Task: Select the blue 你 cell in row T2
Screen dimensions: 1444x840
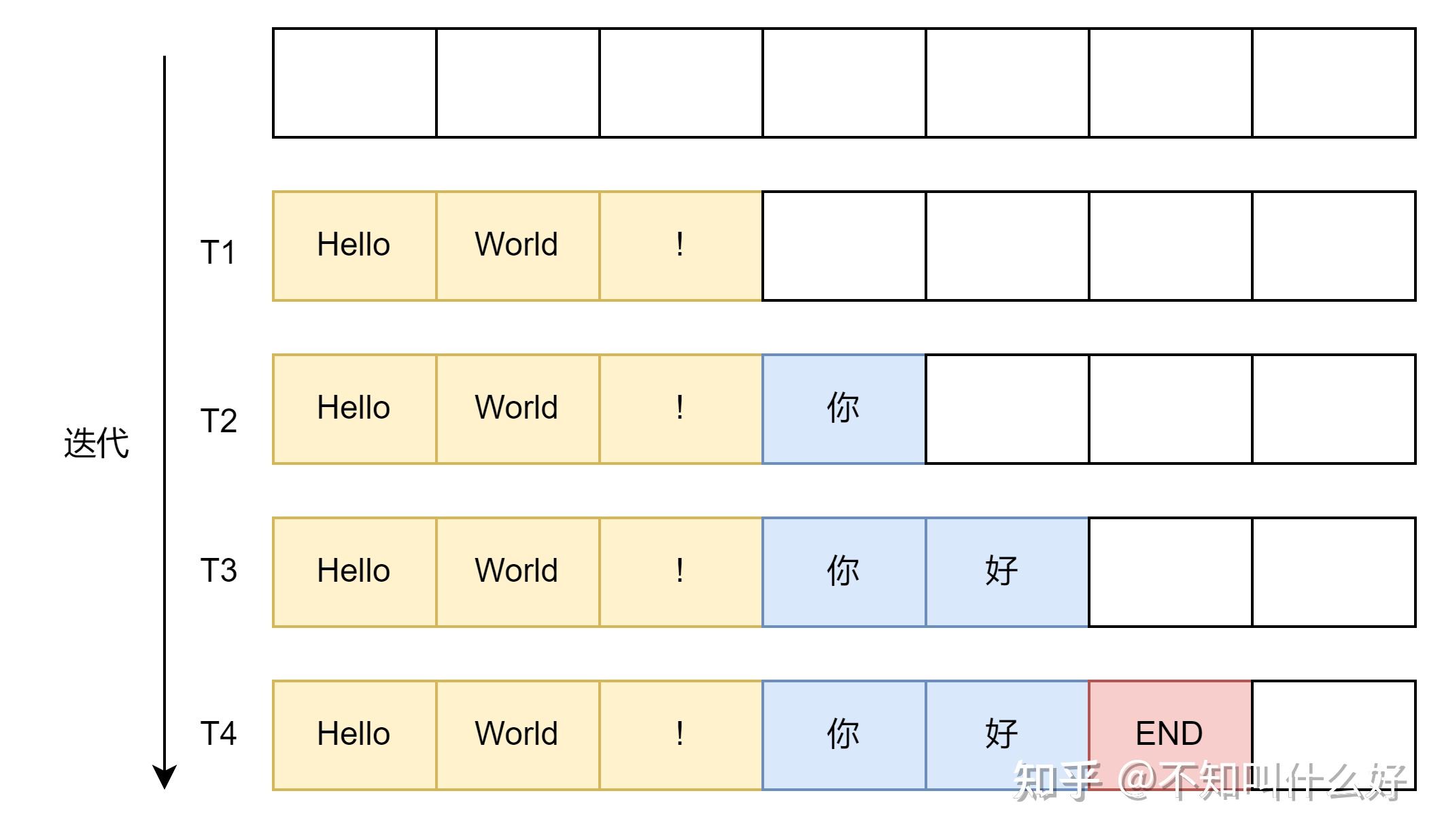Action: 844,409
